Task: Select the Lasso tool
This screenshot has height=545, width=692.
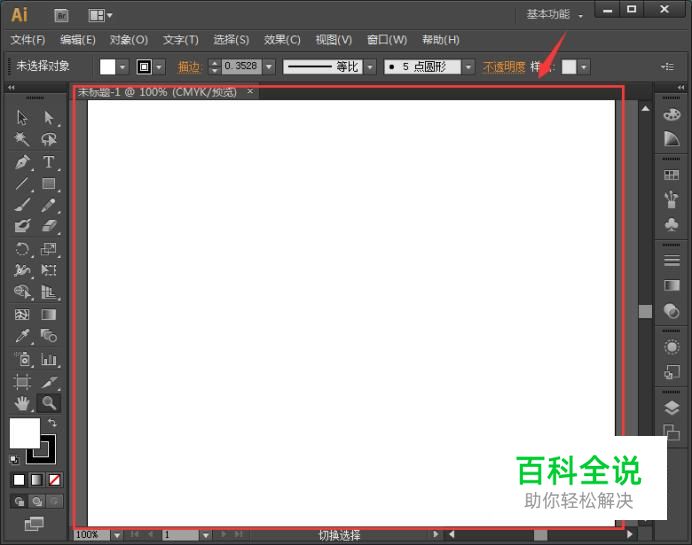Action: pos(49,139)
